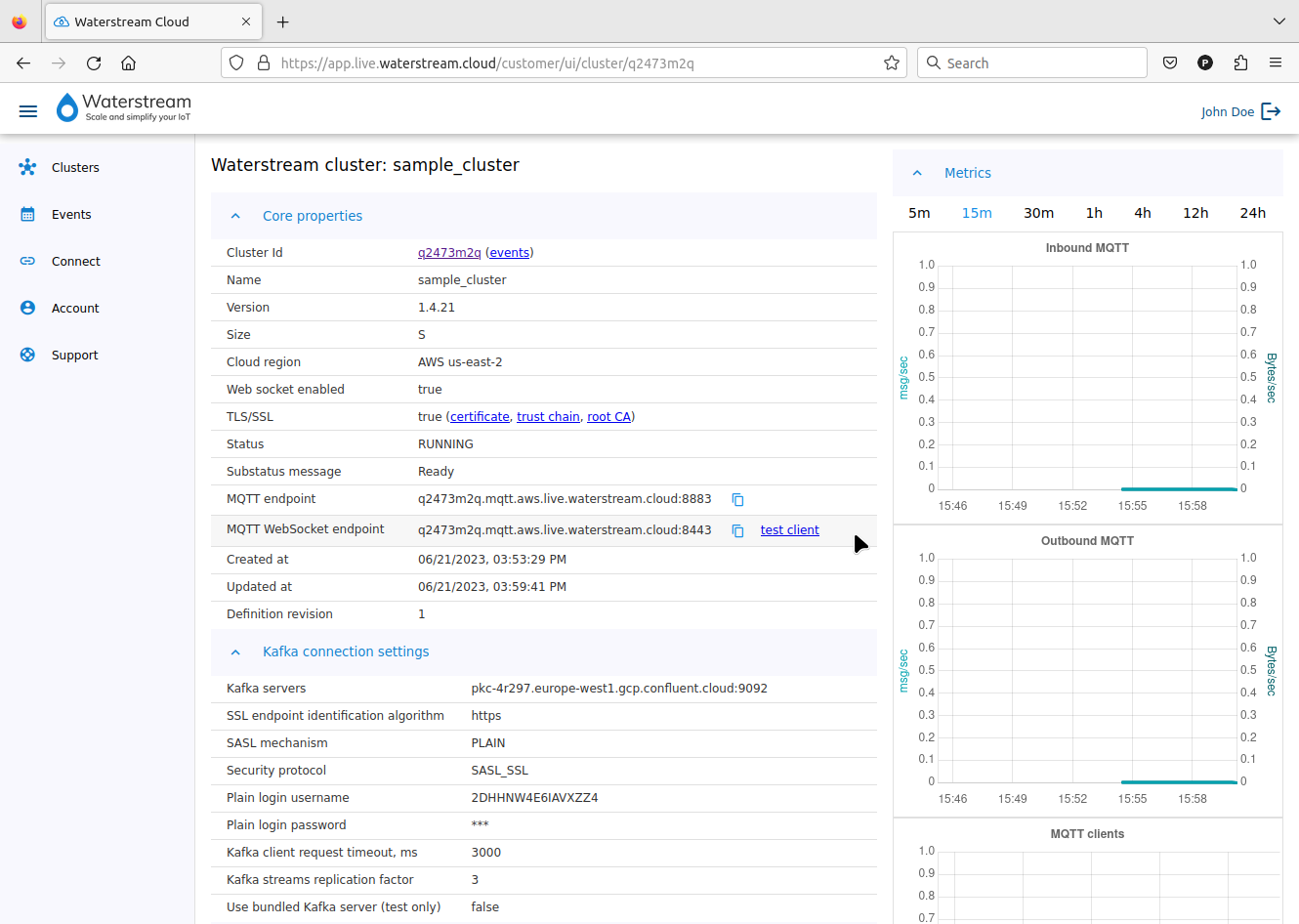Click the John Doe user name

pos(1228,111)
